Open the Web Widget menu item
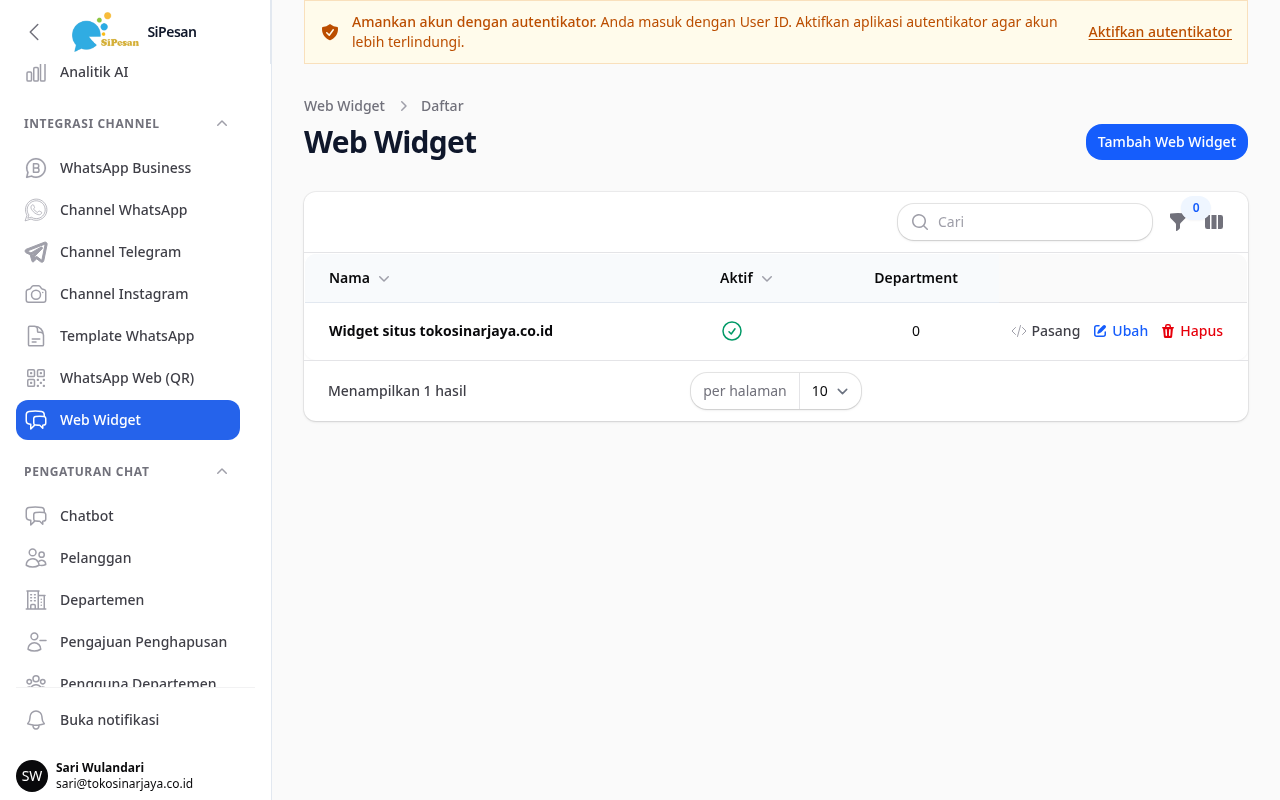The image size is (1280, 800). pyautogui.click(x=128, y=420)
